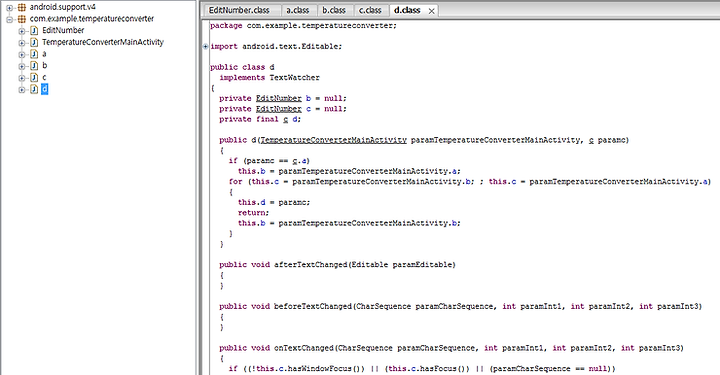Image resolution: width=720 pixels, height=375 pixels.
Task: Click the class file icon for b
Action: point(34,66)
